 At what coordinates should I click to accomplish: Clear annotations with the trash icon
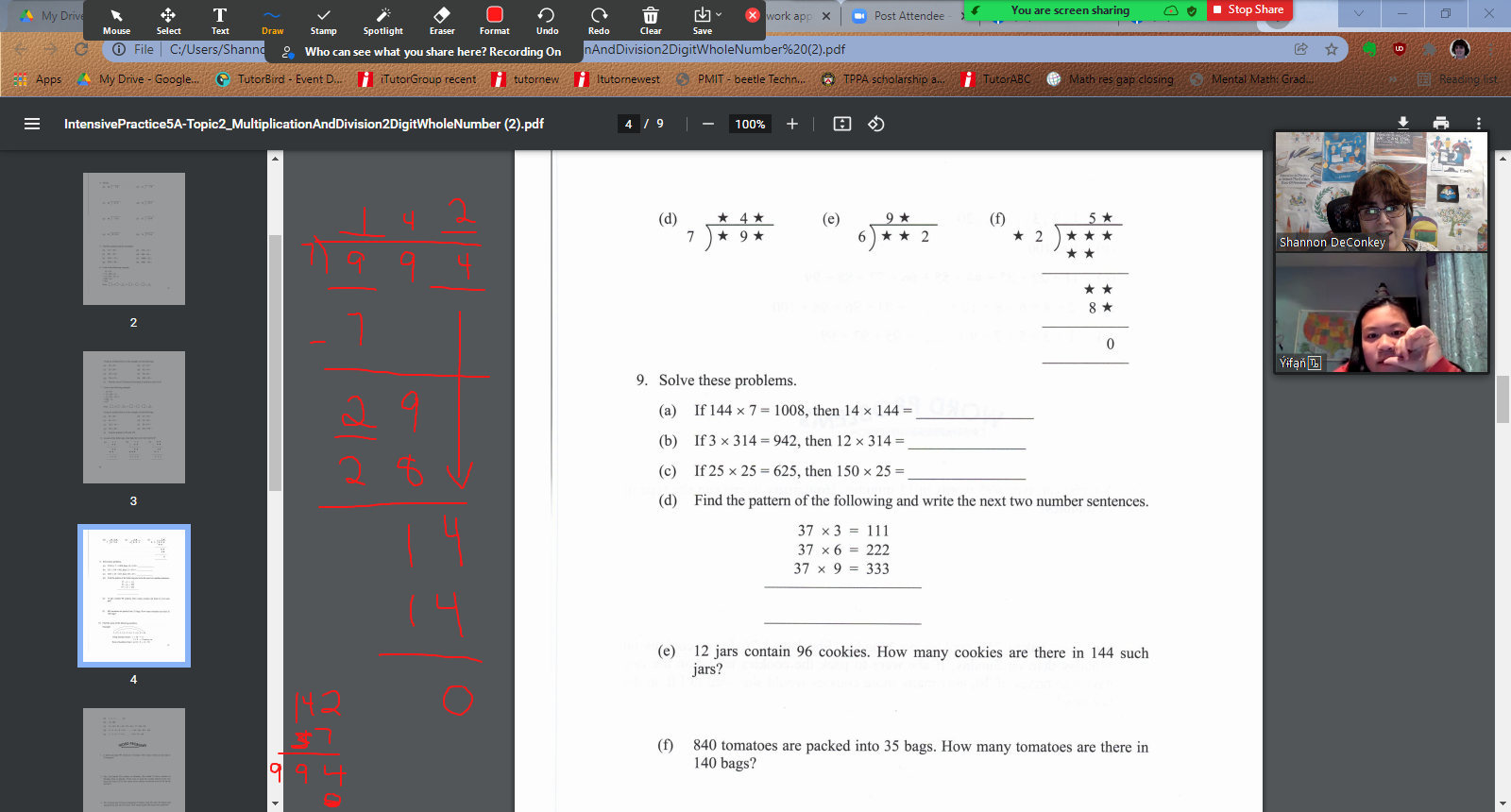coord(651,21)
